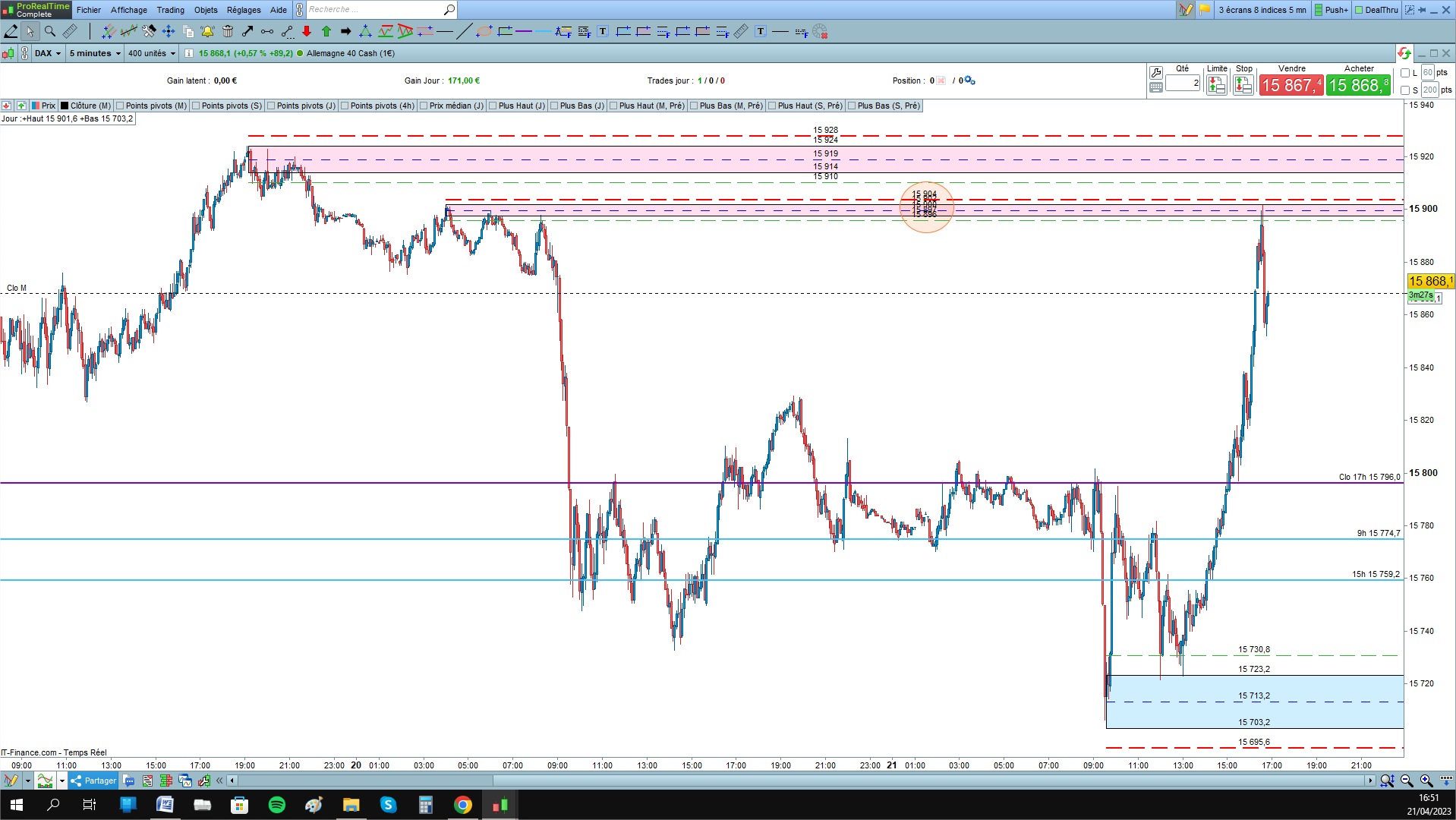Activate the magnifier zoom tool

(50, 31)
